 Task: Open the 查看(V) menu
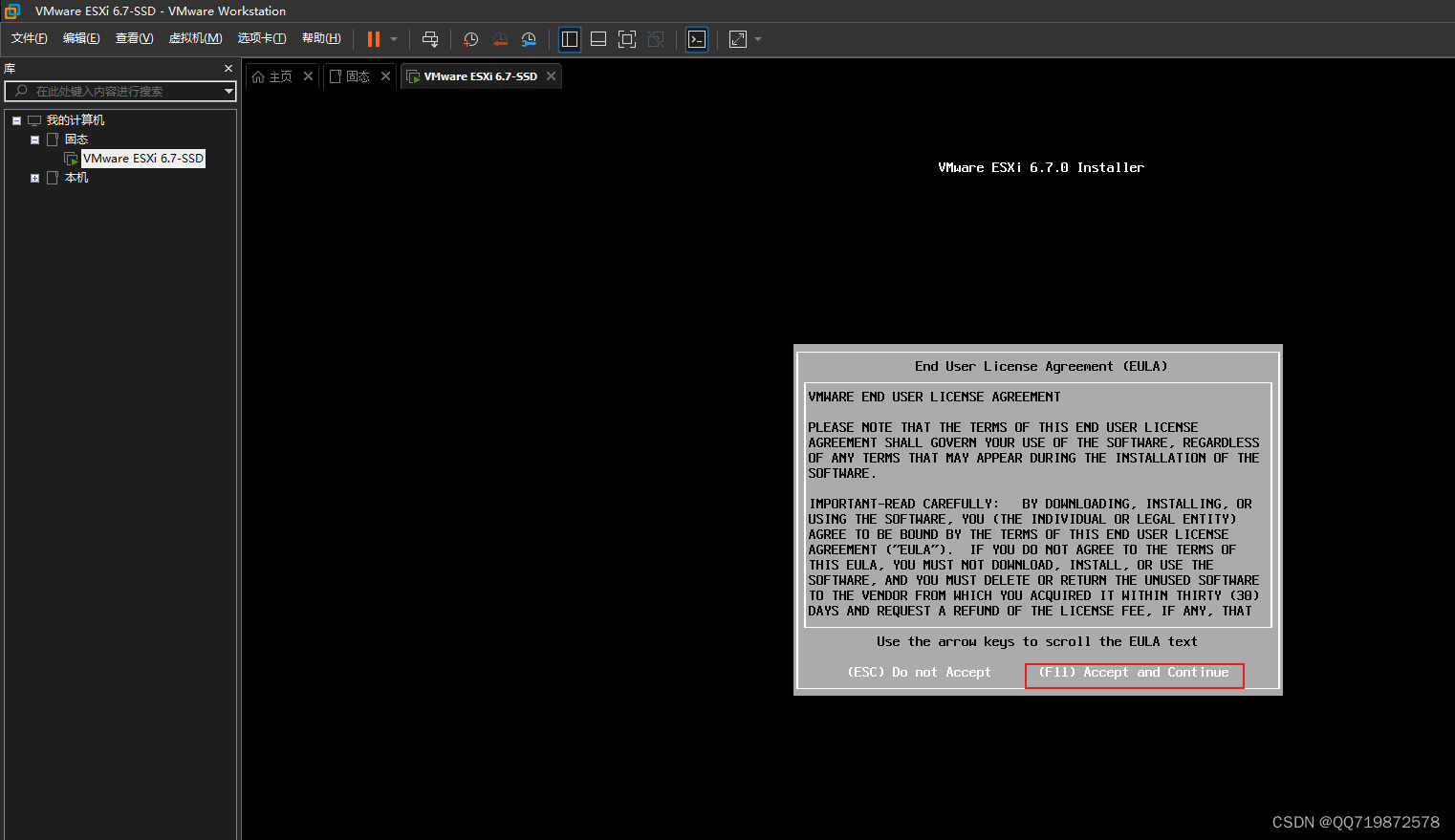134,38
